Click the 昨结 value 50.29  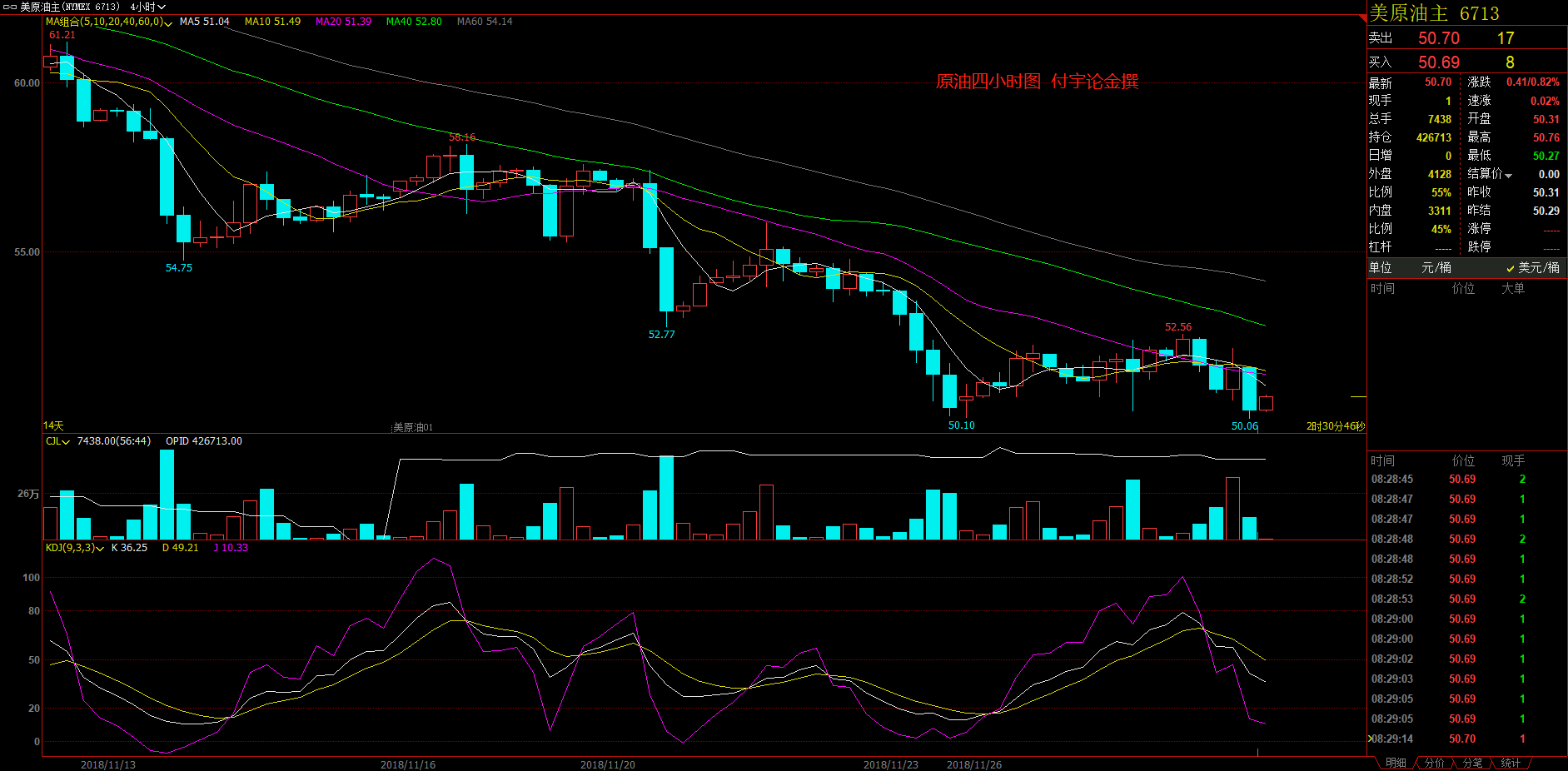click(x=1546, y=211)
